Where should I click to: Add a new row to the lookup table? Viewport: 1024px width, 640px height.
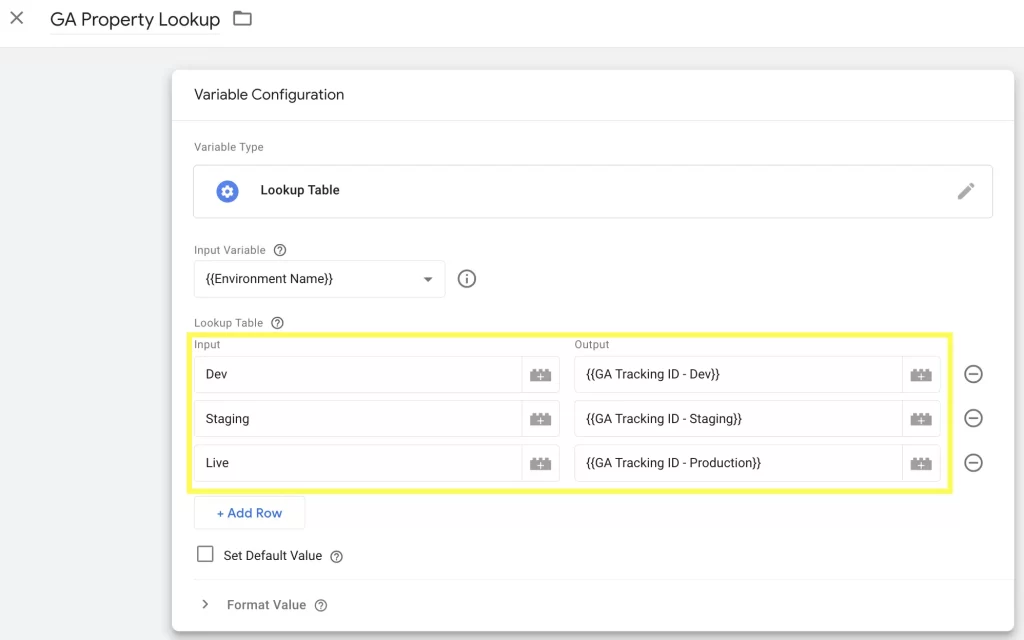point(249,513)
